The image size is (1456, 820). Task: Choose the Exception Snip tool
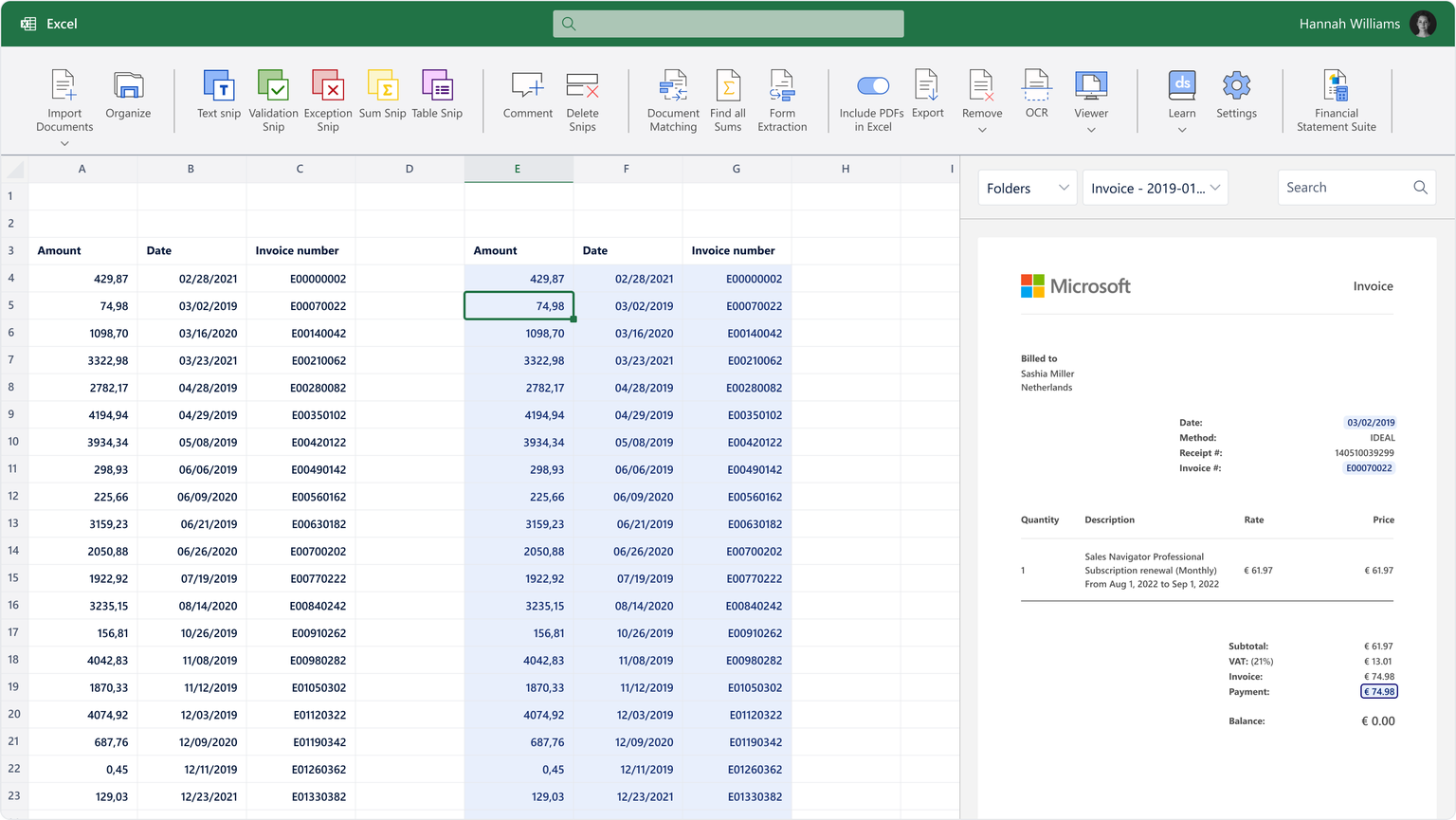pyautogui.click(x=328, y=87)
